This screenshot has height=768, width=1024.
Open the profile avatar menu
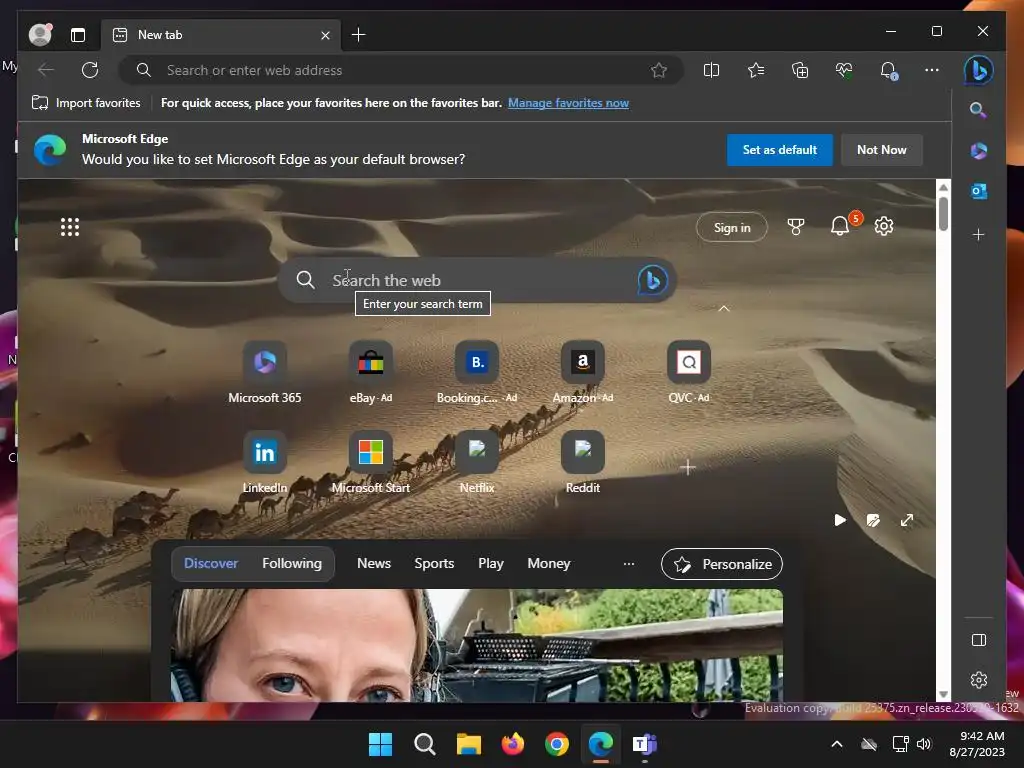pyautogui.click(x=40, y=35)
